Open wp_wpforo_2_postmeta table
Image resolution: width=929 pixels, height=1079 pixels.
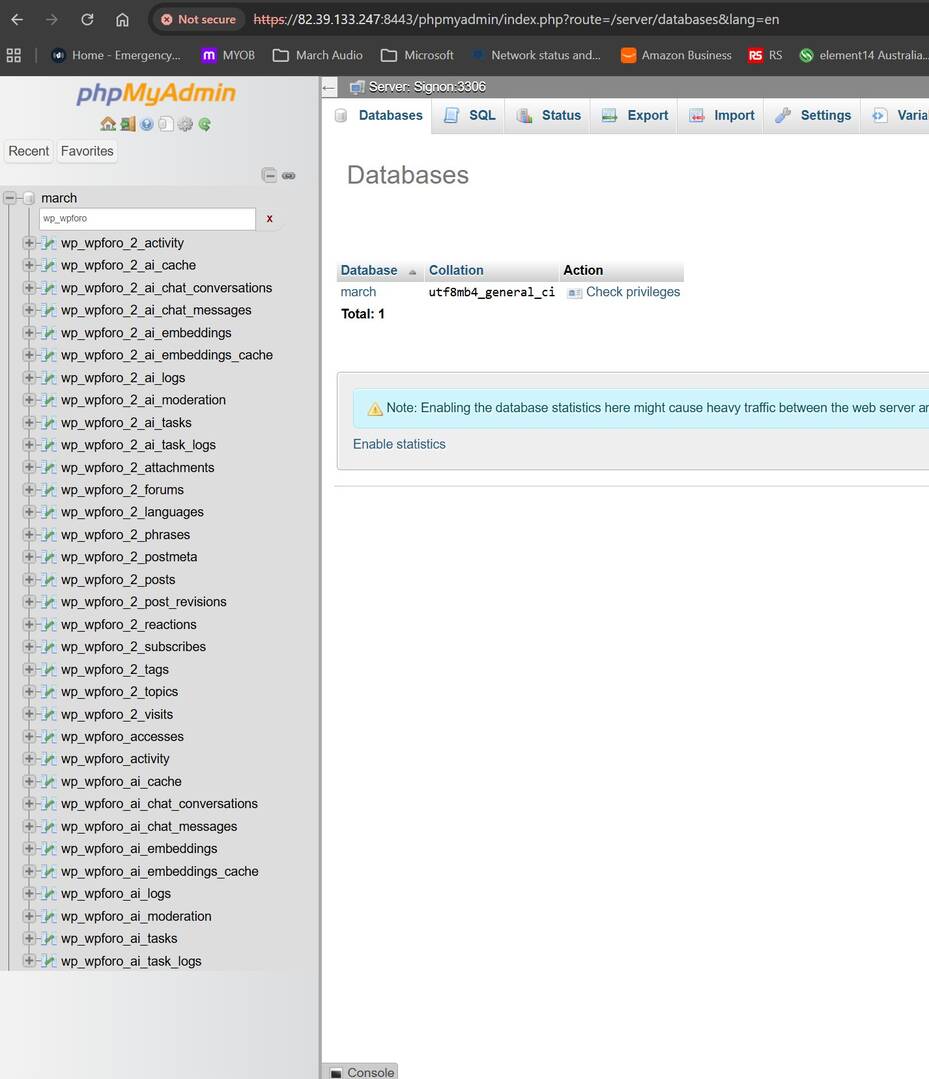(129, 557)
